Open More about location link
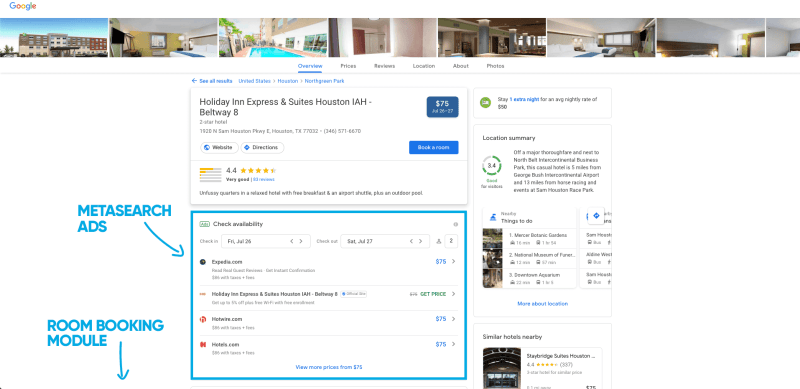Screen dimensions: 800x389 coord(542,304)
